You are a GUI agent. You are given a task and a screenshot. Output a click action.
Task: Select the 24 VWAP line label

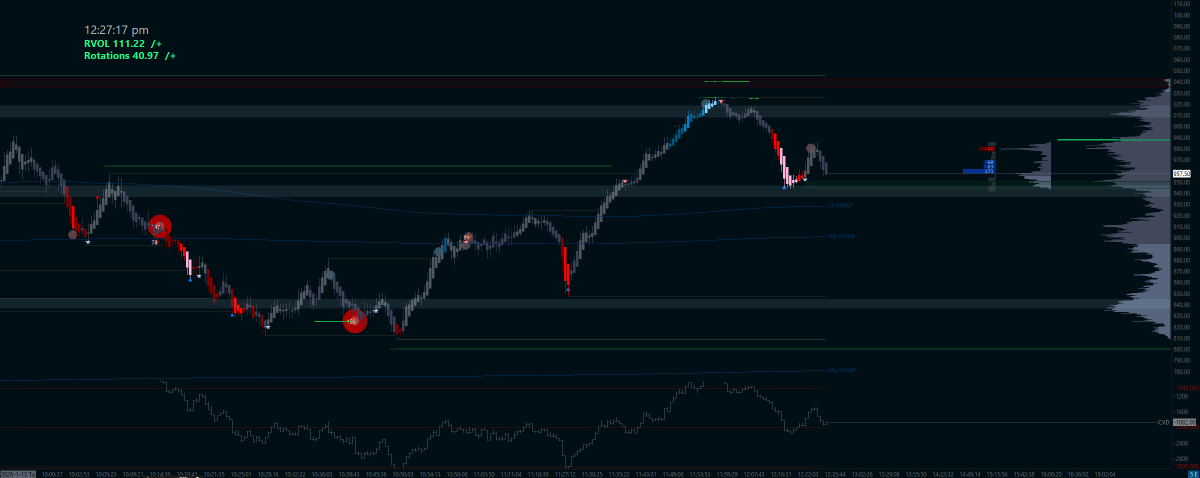(838, 205)
